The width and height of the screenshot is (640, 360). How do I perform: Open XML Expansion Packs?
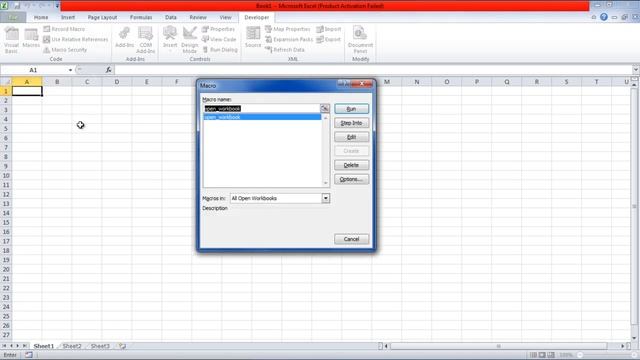(x=289, y=39)
